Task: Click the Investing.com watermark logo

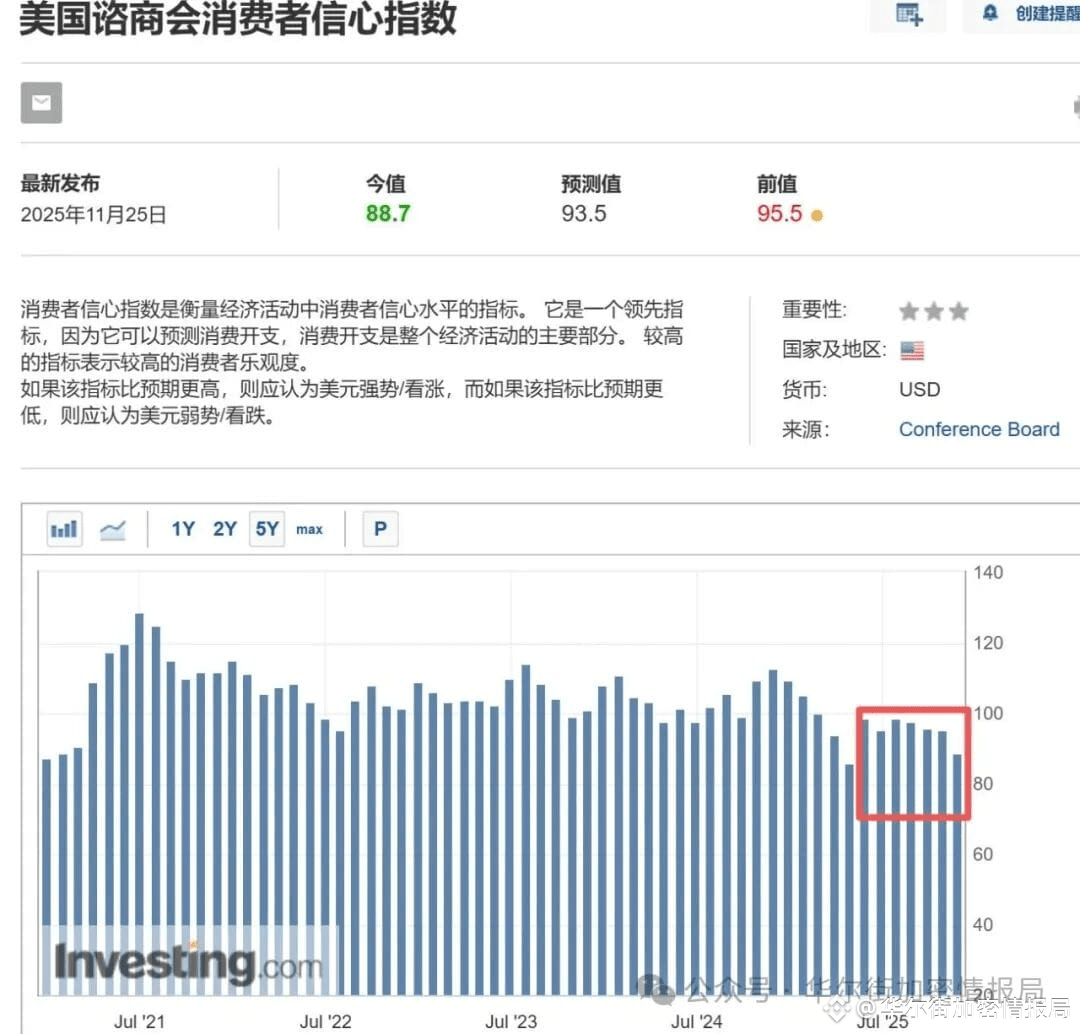Action: (180, 961)
